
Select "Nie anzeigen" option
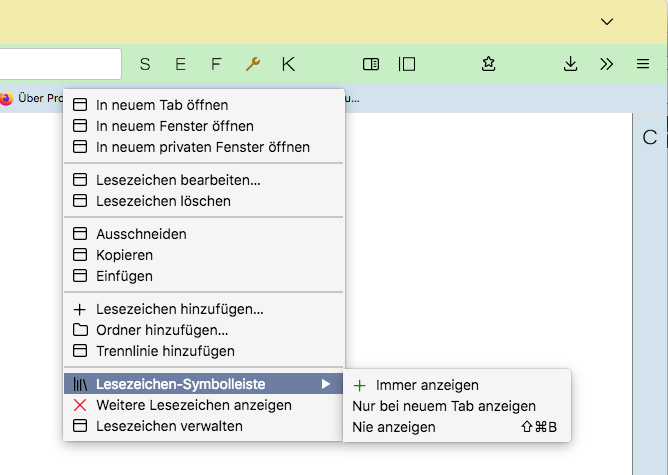pos(394,427)
